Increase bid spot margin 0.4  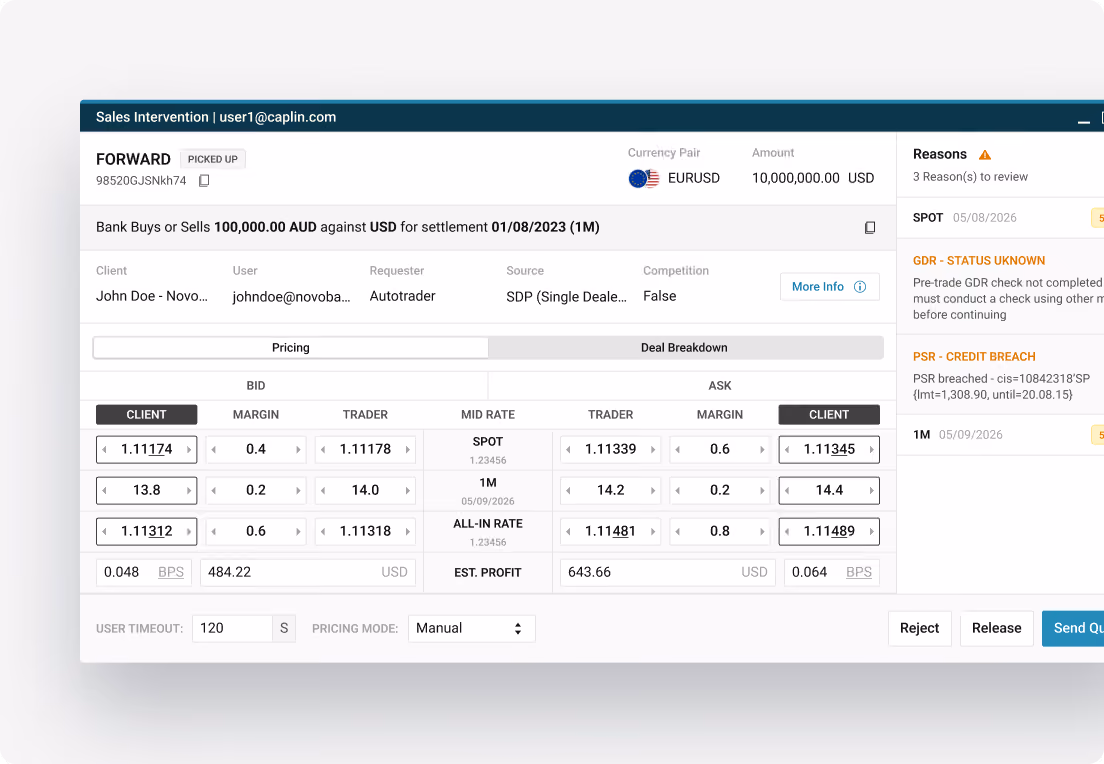pyautogui.click(x=298, y=449)
